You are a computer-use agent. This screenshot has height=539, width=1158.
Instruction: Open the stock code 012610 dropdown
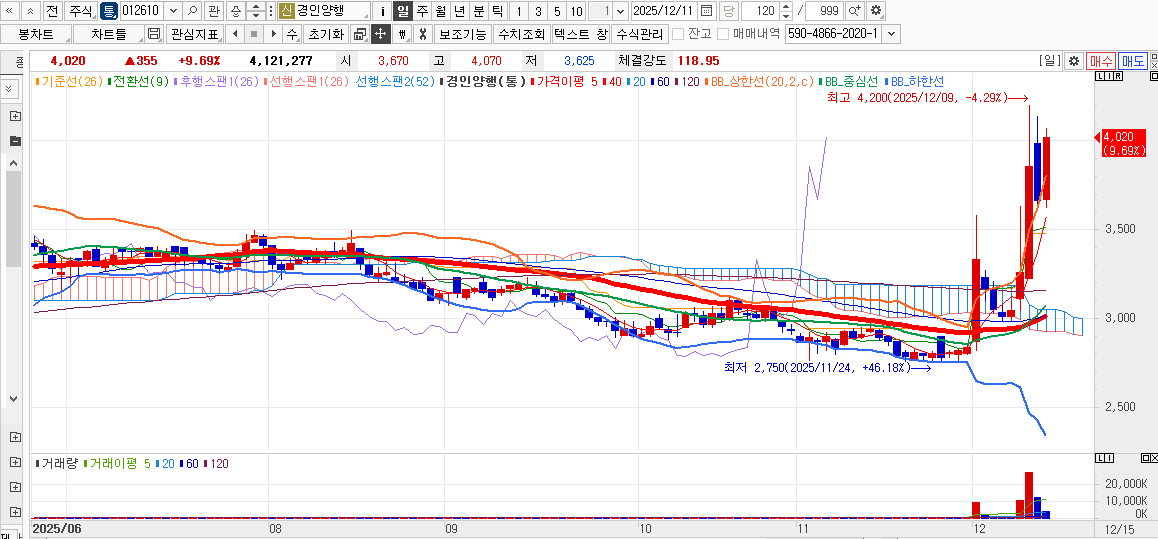pos(173,11)
